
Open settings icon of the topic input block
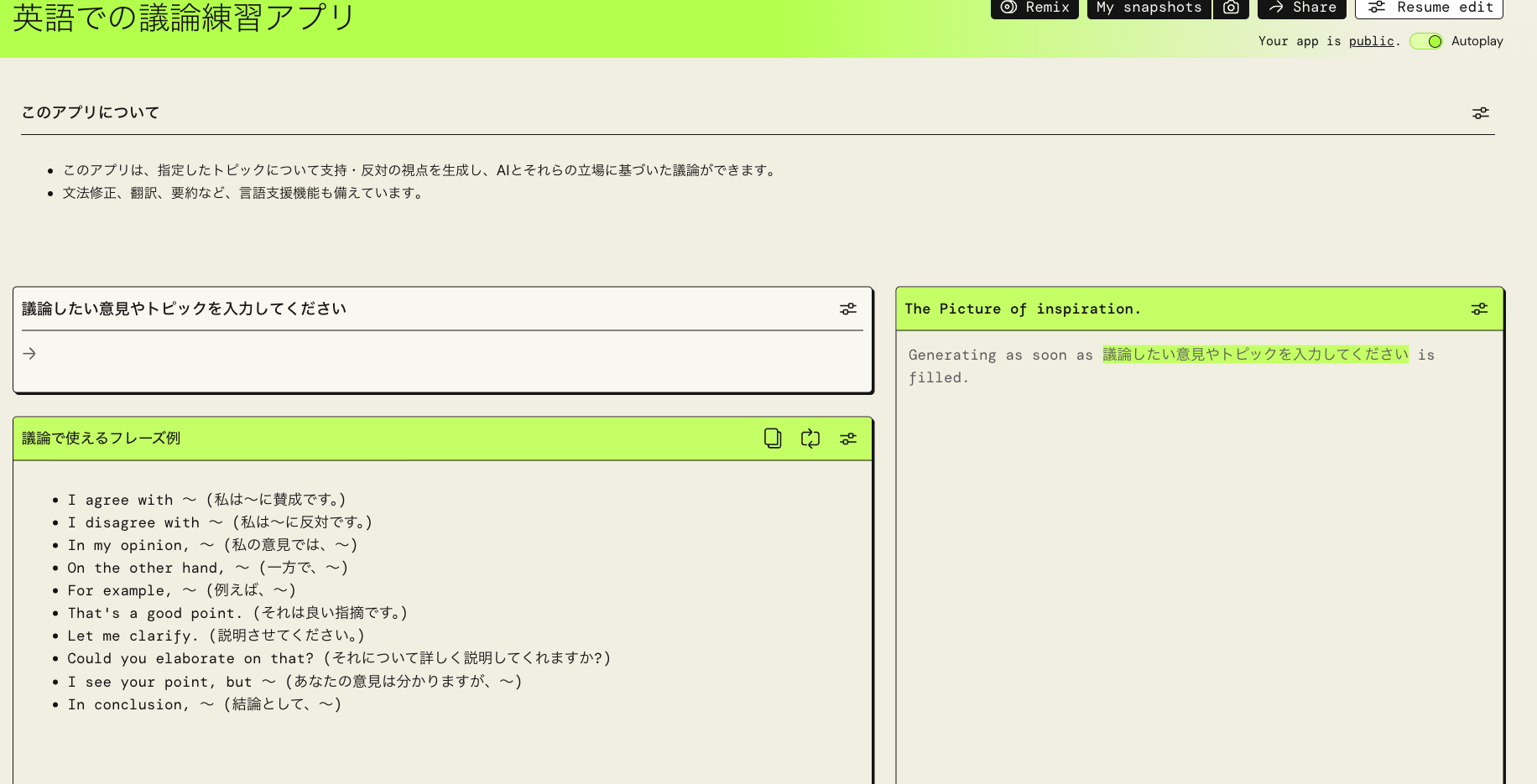point(848,309)
